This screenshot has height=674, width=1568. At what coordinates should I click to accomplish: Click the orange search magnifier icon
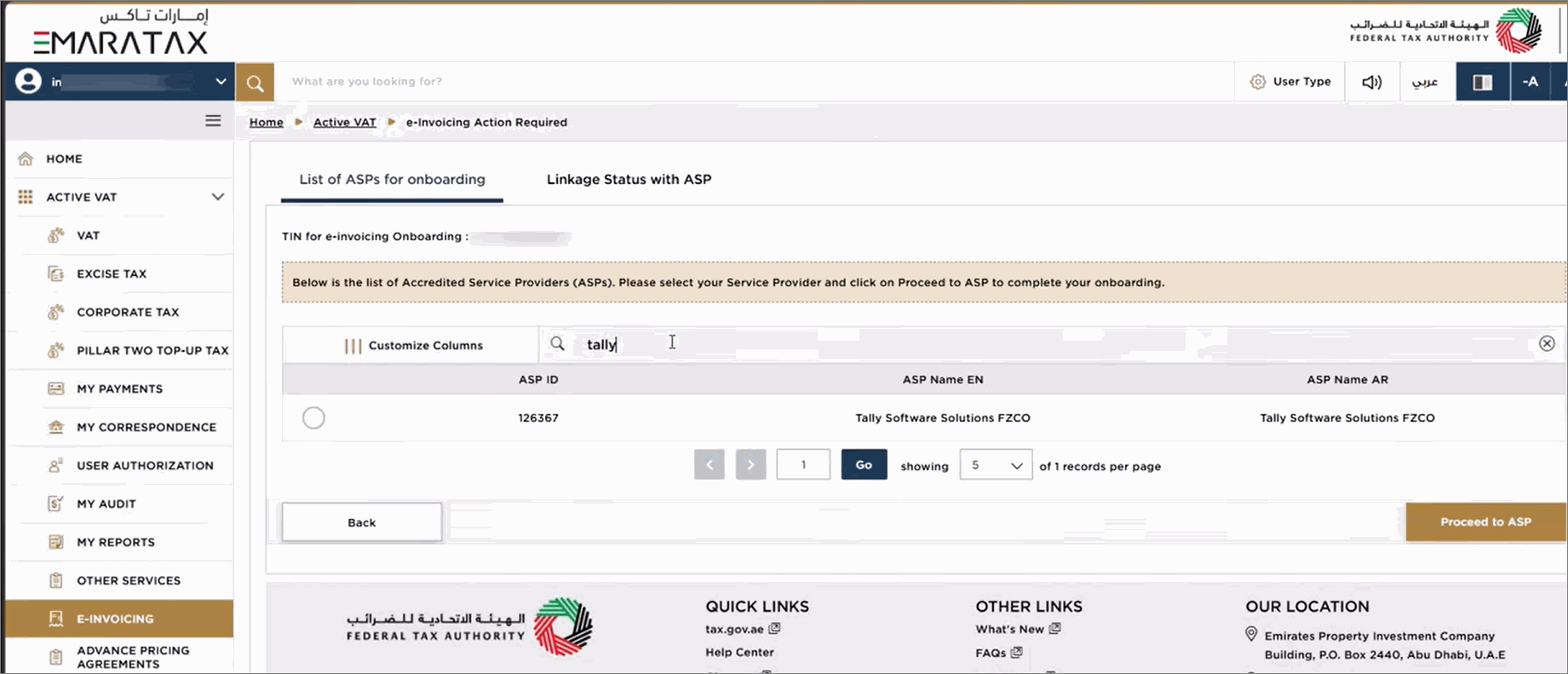(x=255, y=82)
